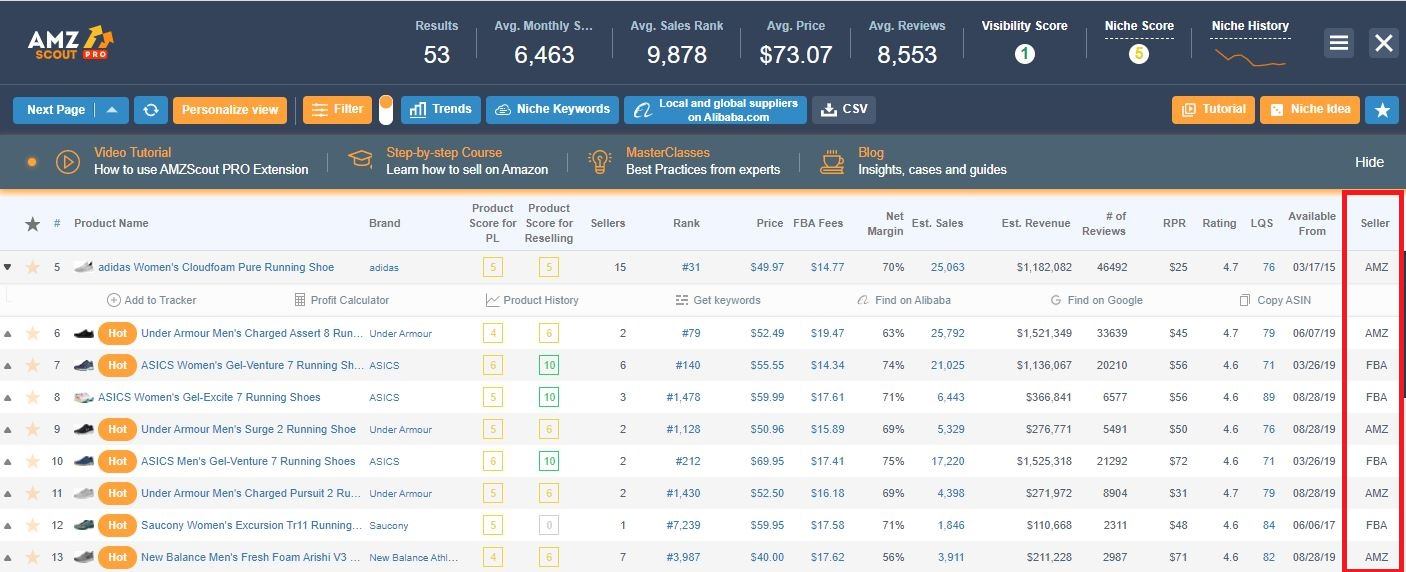The width and height of the screenshot is (1406, 572).
Task: Expand row 8 ASICS Gel-Excite 7
Action: coord(9,397)
